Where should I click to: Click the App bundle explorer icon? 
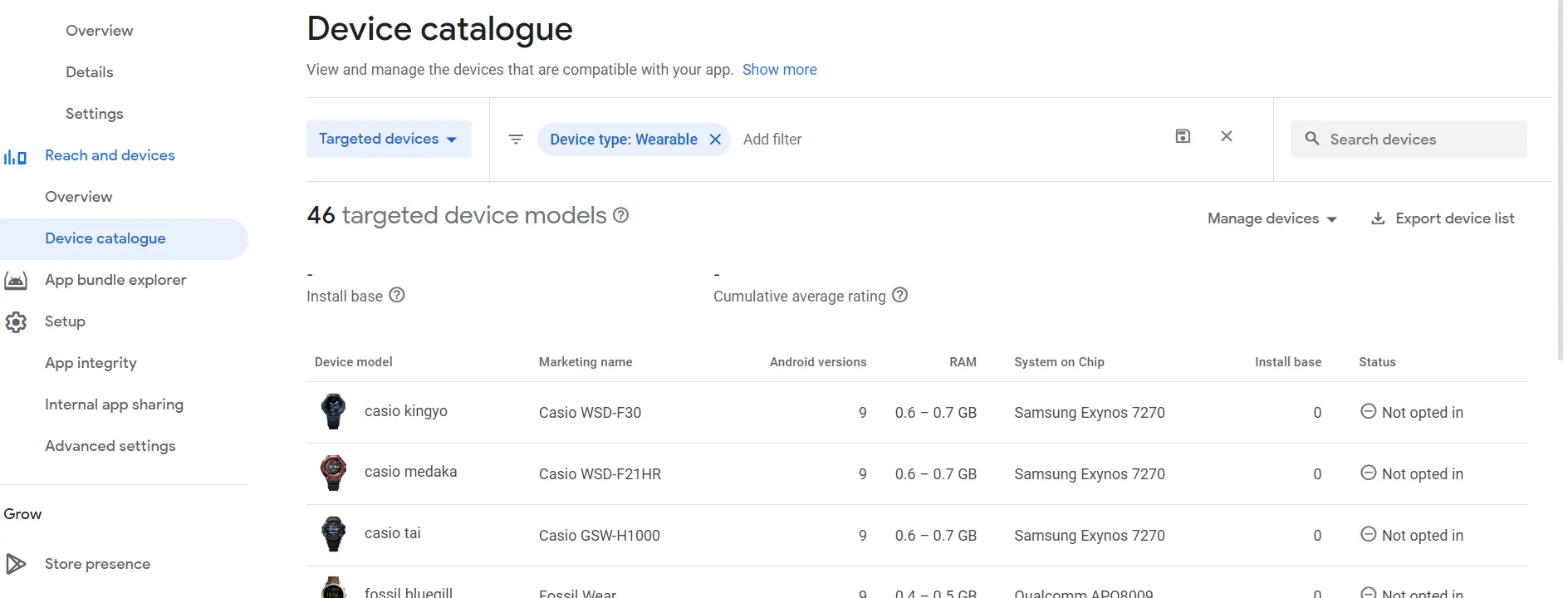[x=16, y=281]
